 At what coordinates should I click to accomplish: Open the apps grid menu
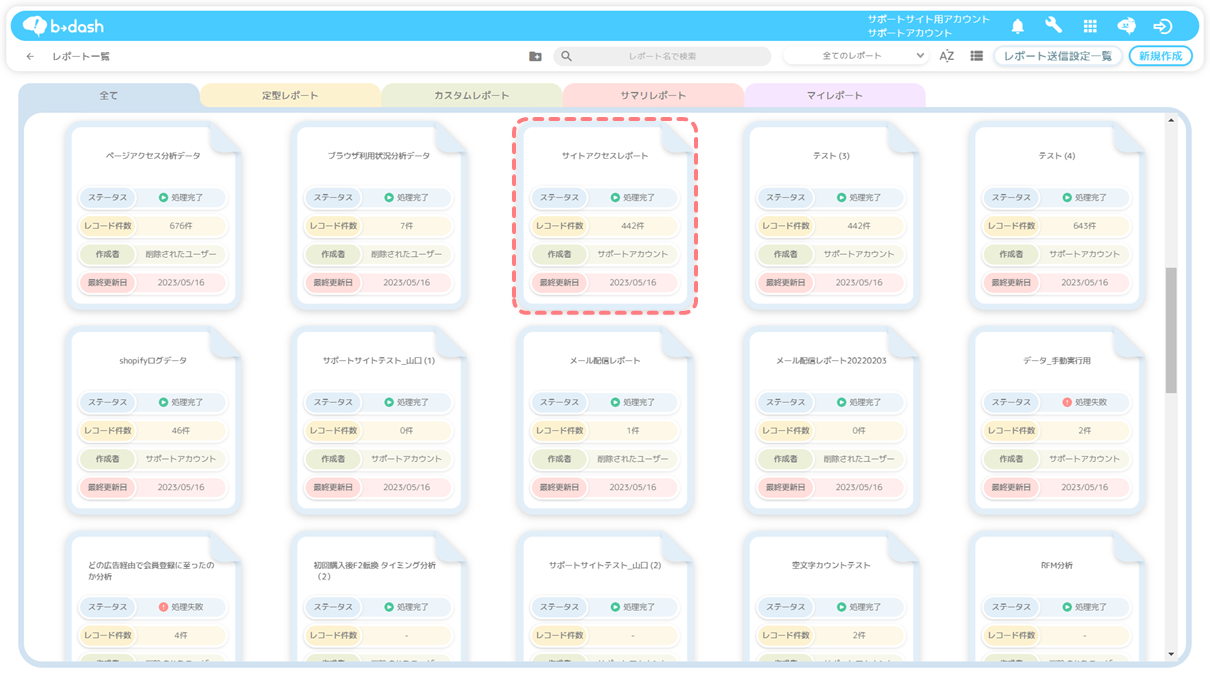(1090, 26)
